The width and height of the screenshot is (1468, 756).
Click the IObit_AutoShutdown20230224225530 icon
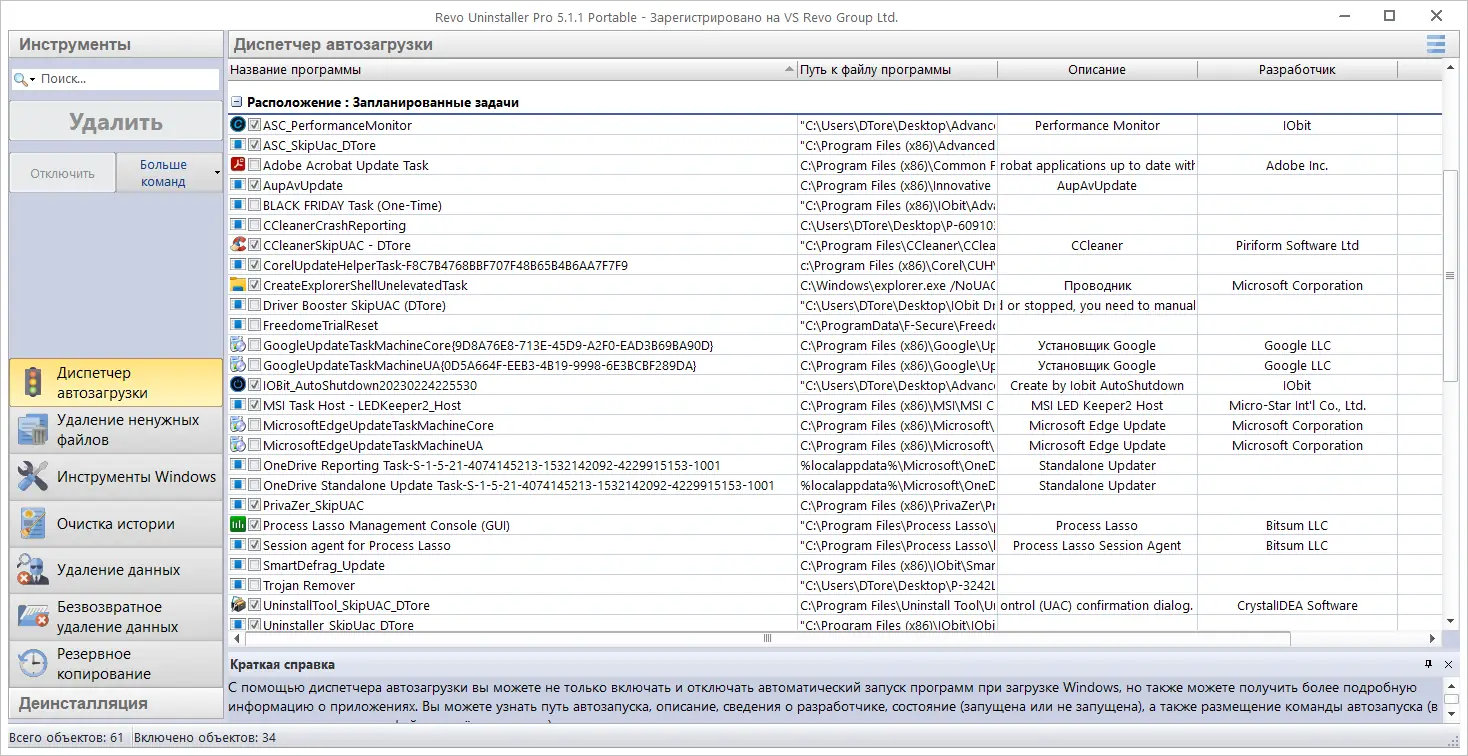238,385
